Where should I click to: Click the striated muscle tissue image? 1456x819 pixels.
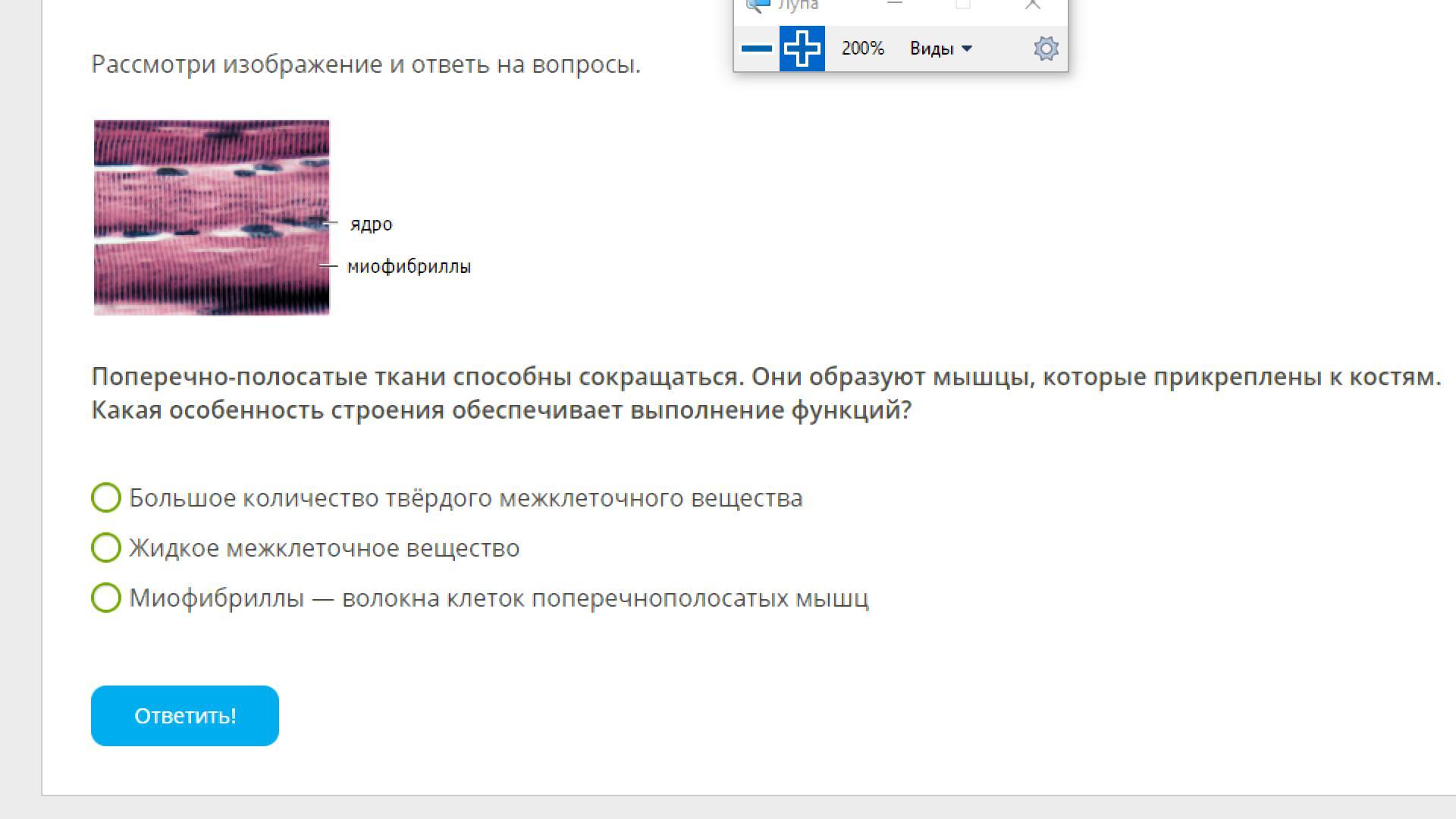point(212,217)
